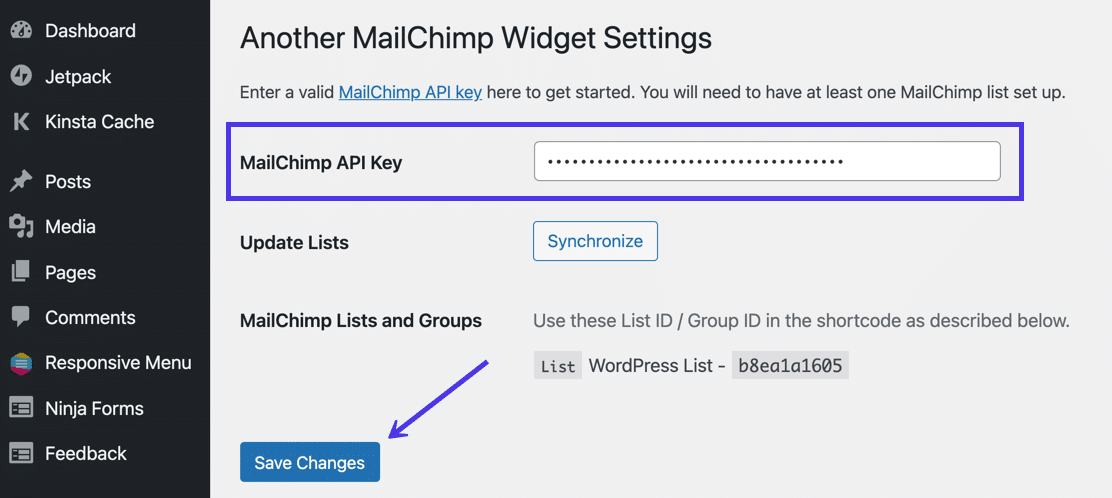Click the Media library icon
1112x498 pixels.
coord(21,227)
